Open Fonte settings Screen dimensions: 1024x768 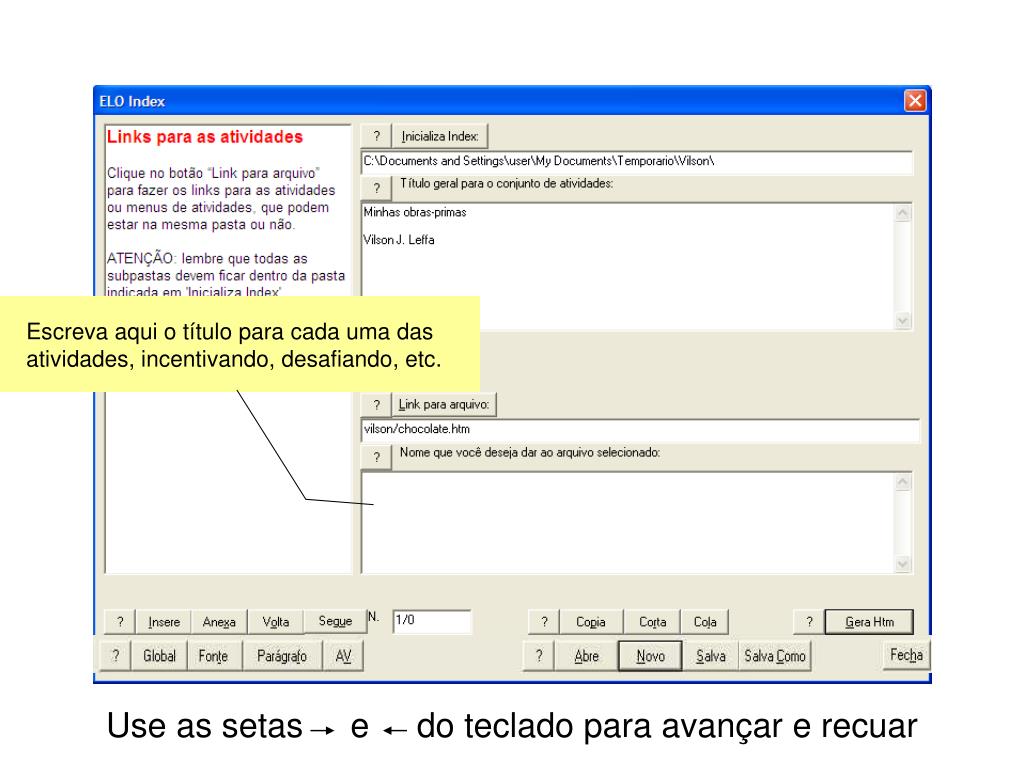point(214,656)
